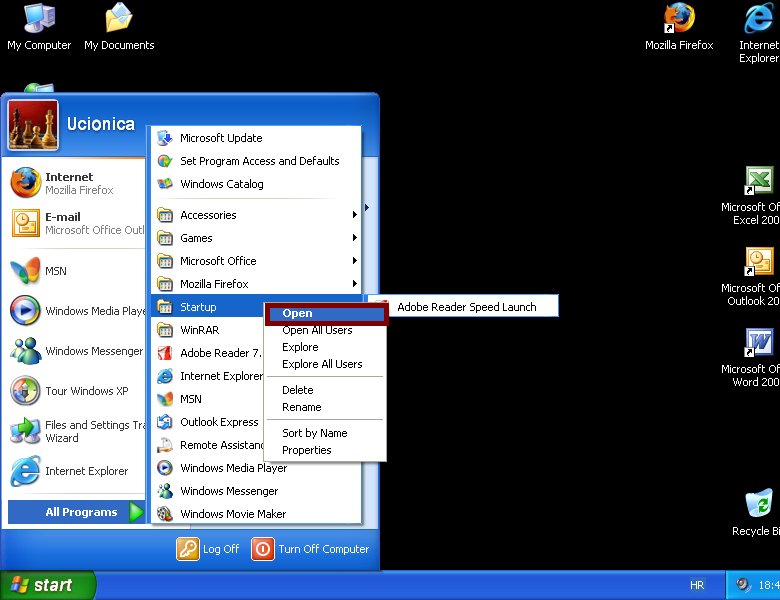Open Microsoft Update in All Programs
Image resolution: width=780 pixels, height=600 pixels.
(256, 138)
